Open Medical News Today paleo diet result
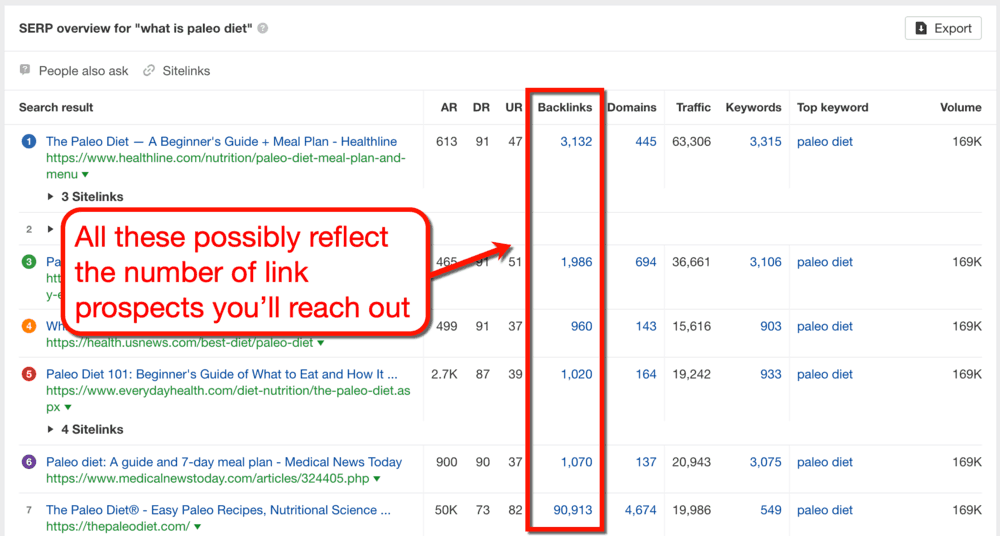The width and height of the screenshot is (1000, 536). pos(224,462)
